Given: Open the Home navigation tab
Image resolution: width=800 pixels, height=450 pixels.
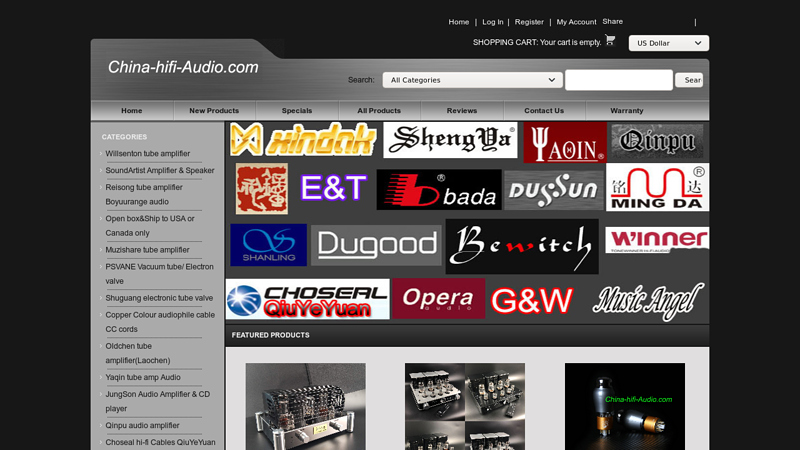Looking at the screenshot, I should coord(132,111).
